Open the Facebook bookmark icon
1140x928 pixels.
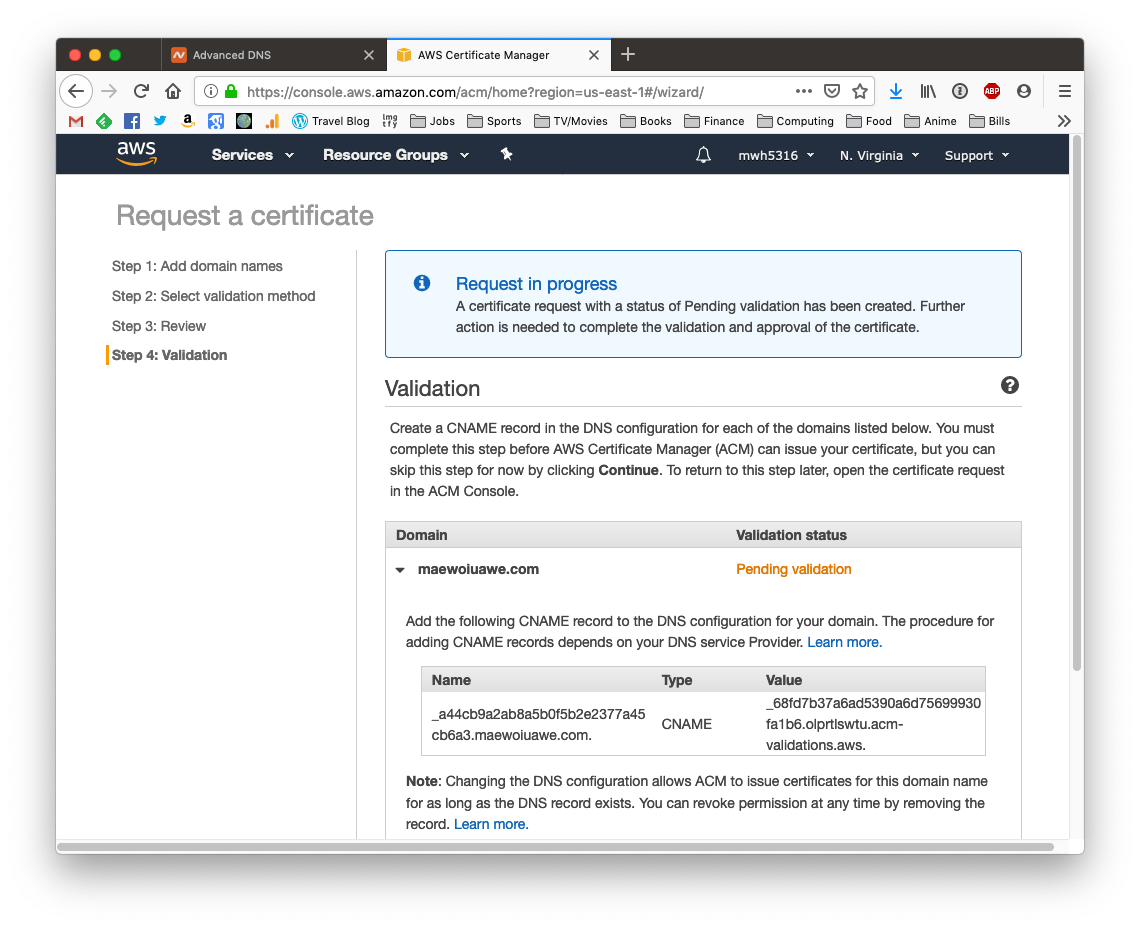[132, 121]
